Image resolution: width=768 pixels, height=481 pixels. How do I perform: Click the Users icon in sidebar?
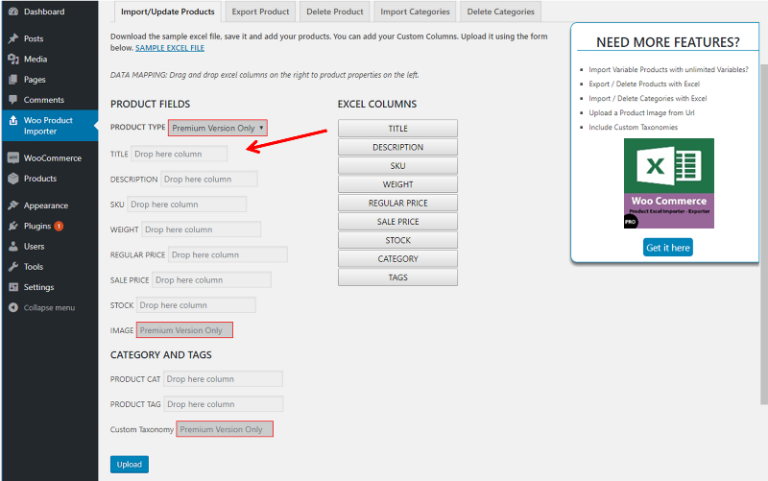tap(13, 246)
